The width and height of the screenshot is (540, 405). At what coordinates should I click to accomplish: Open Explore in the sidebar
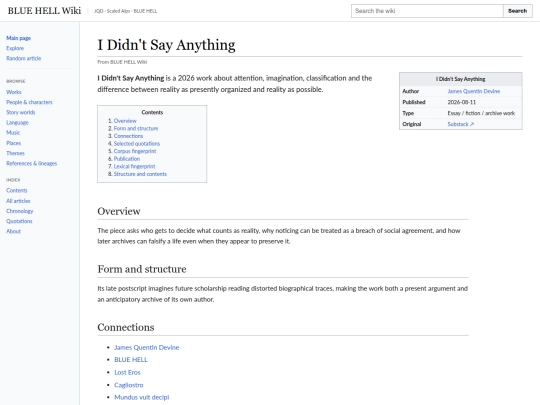(x=15, y=48)
